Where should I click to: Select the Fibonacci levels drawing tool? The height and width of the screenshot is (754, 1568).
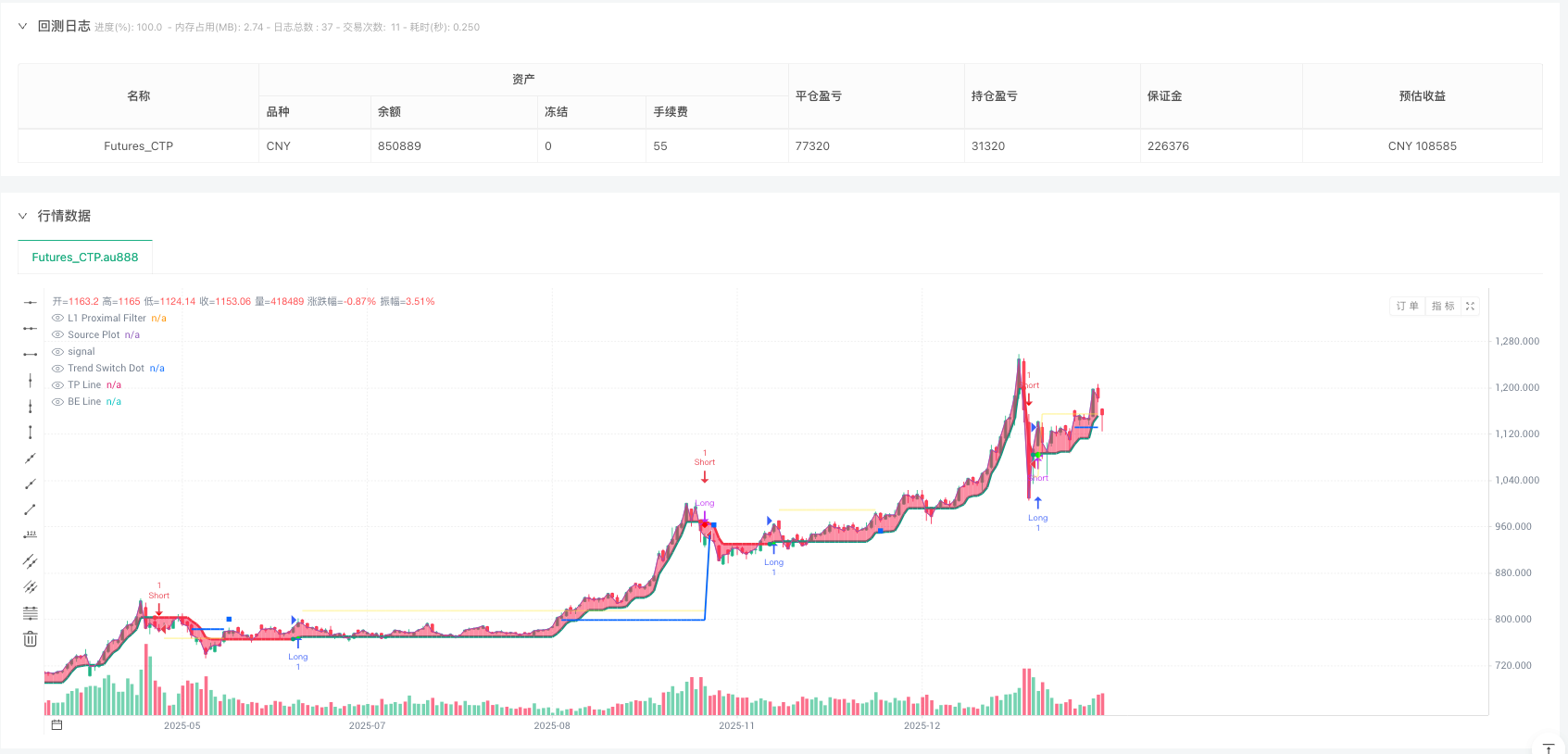pyautogui.click(x=31, y=613)
